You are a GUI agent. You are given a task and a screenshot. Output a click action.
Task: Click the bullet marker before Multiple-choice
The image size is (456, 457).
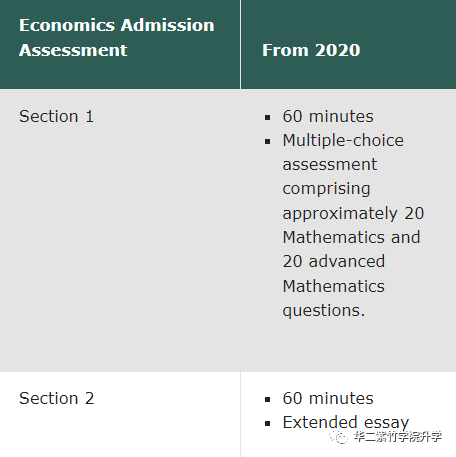(267, 142)
